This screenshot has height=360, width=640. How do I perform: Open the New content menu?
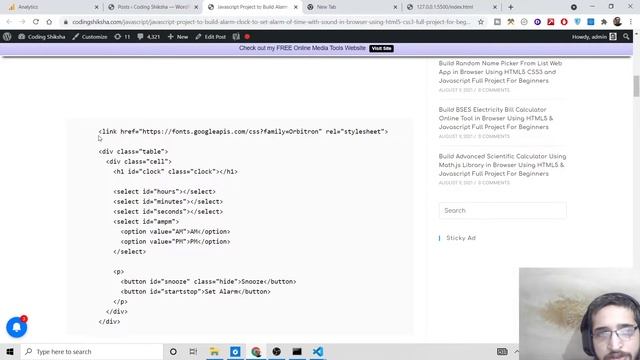pyautogui.click(x=178, y=37)
